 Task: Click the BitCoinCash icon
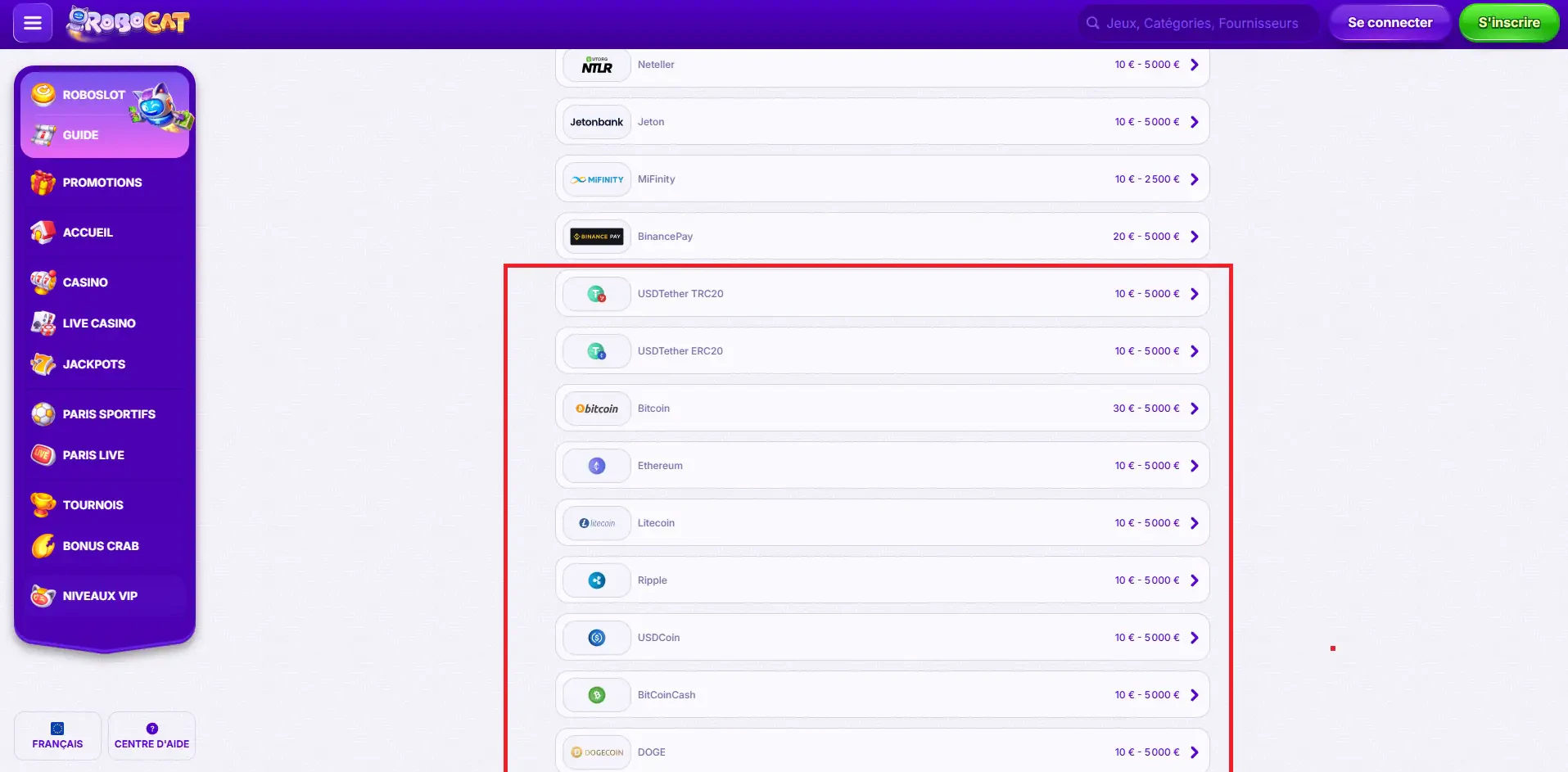(597, 695)
